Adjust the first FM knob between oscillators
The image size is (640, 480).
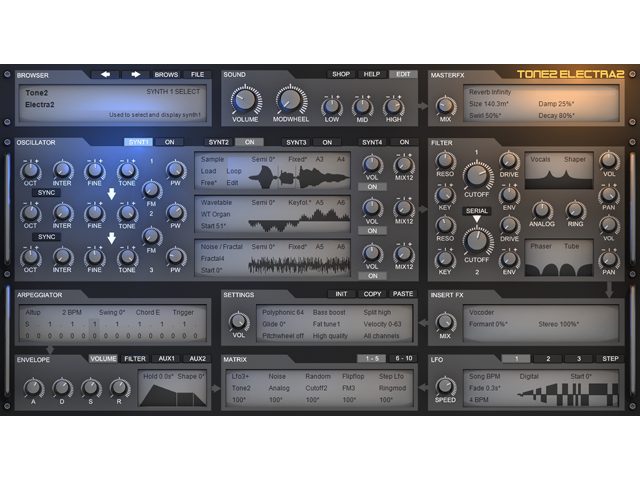[151, 190]
